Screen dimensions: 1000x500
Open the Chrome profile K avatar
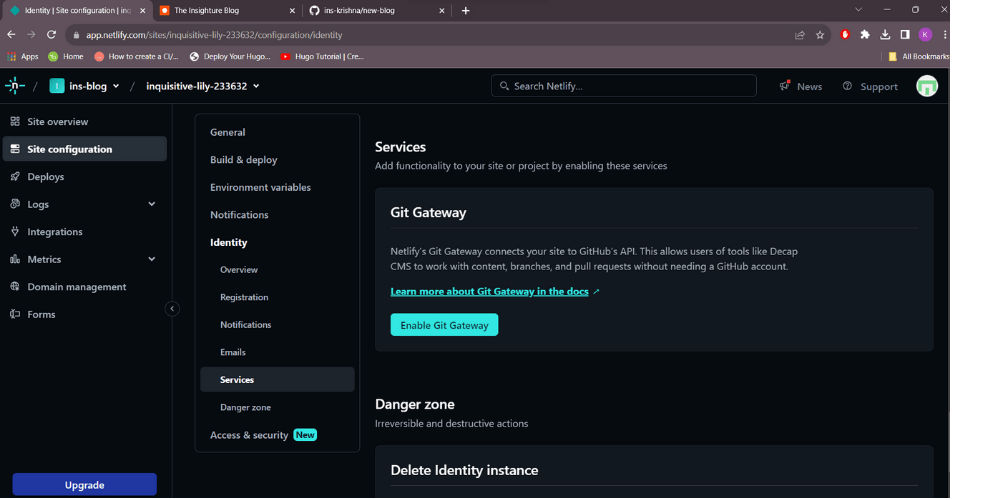tap(925, 34)
